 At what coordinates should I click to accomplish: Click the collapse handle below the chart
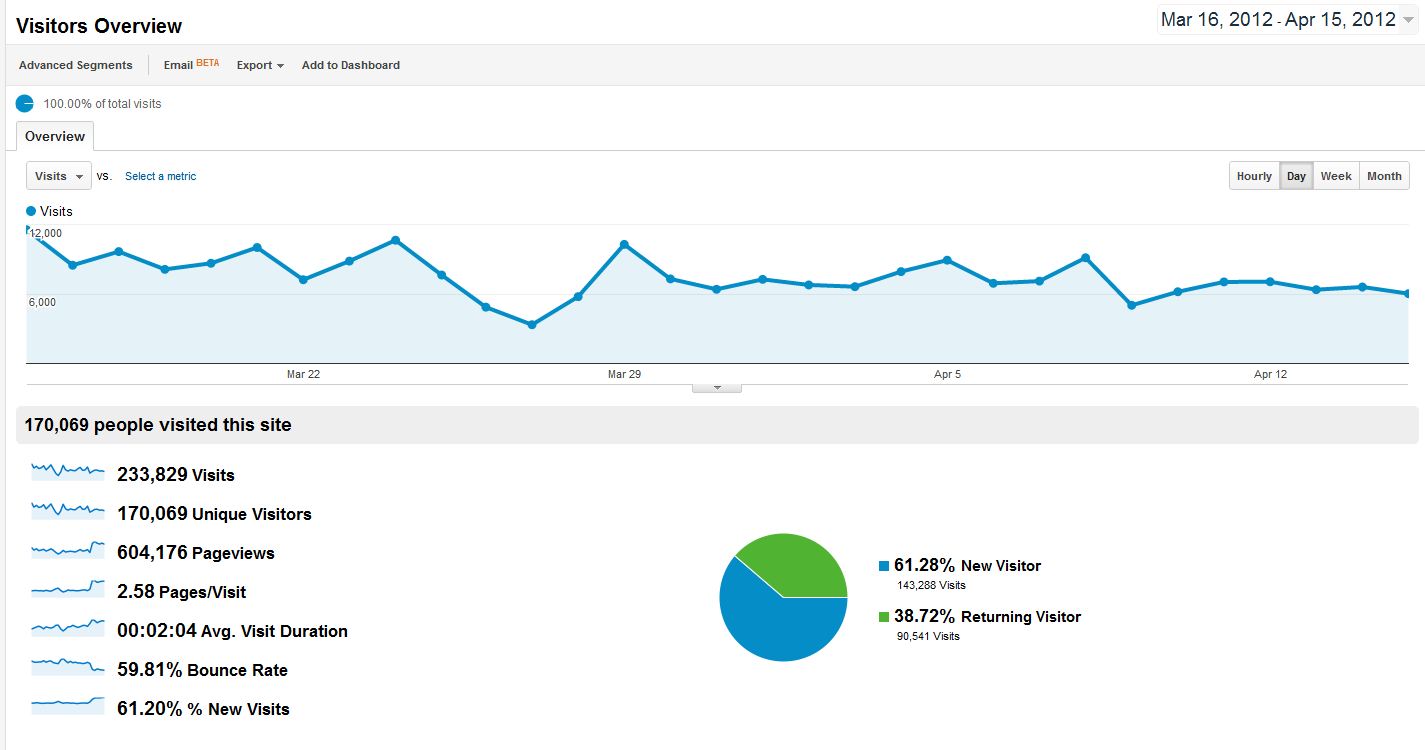pyautogui.click(x=717, y=388)
